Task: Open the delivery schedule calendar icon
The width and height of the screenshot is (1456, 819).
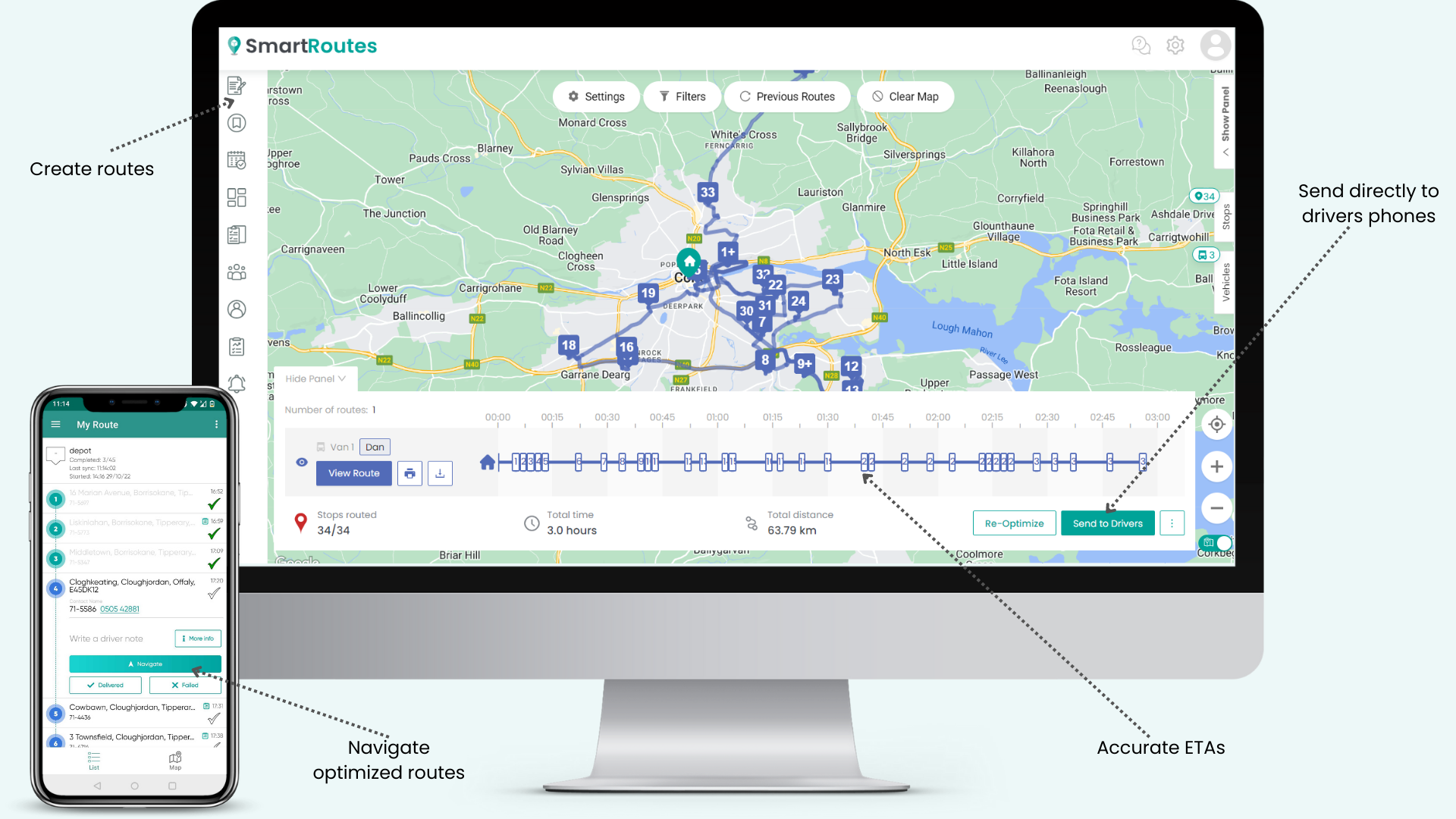Action: pyautogui.click(x=237, y=160)
